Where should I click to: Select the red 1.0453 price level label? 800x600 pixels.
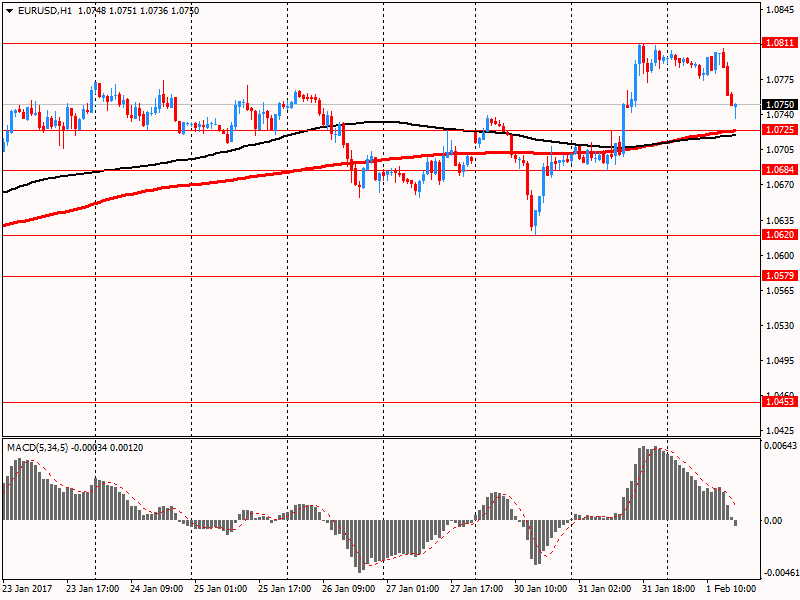pos(779,401)
